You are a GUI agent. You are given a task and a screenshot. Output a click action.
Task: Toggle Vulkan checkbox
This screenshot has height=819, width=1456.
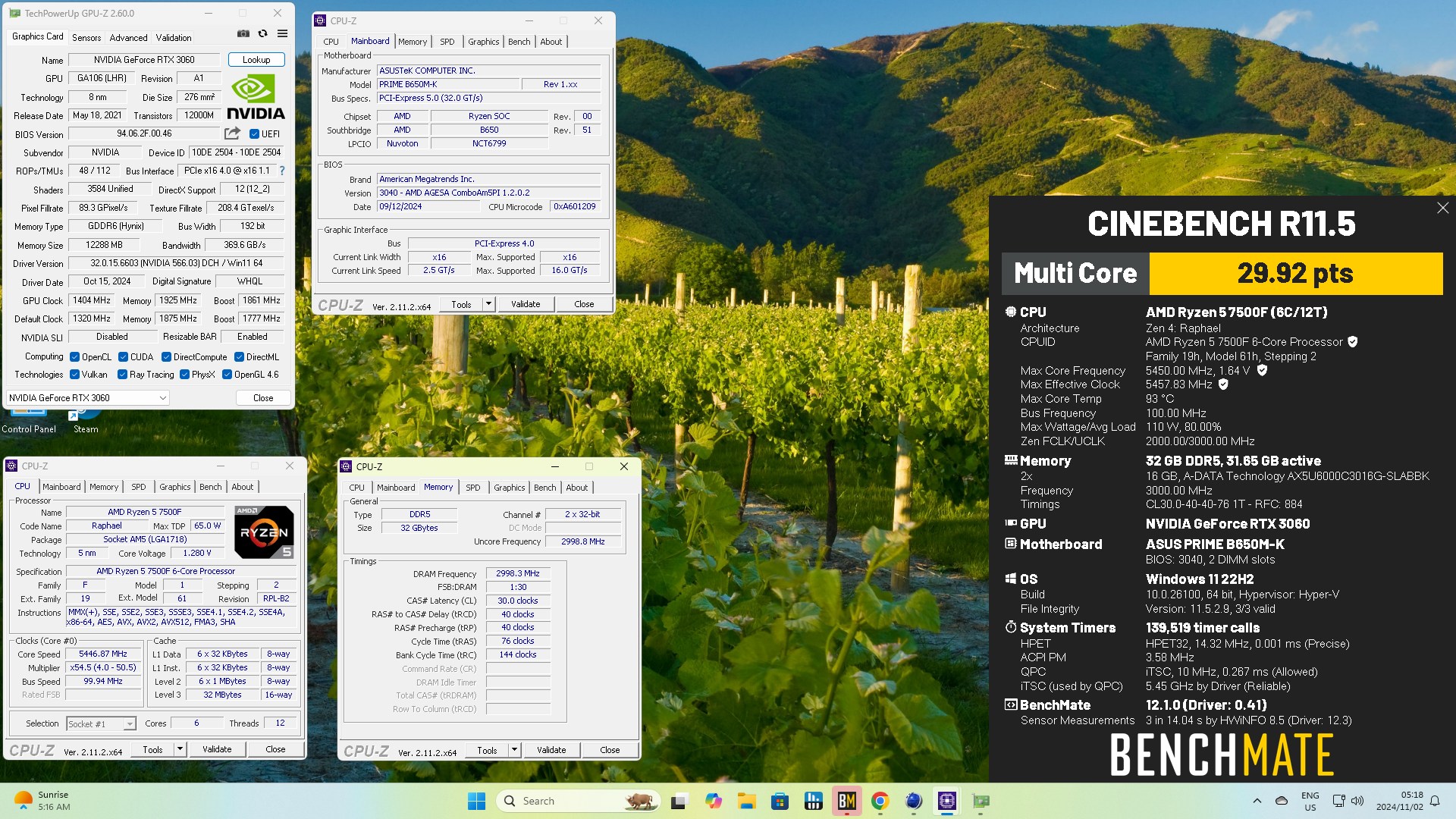click(x=74, y=375)
